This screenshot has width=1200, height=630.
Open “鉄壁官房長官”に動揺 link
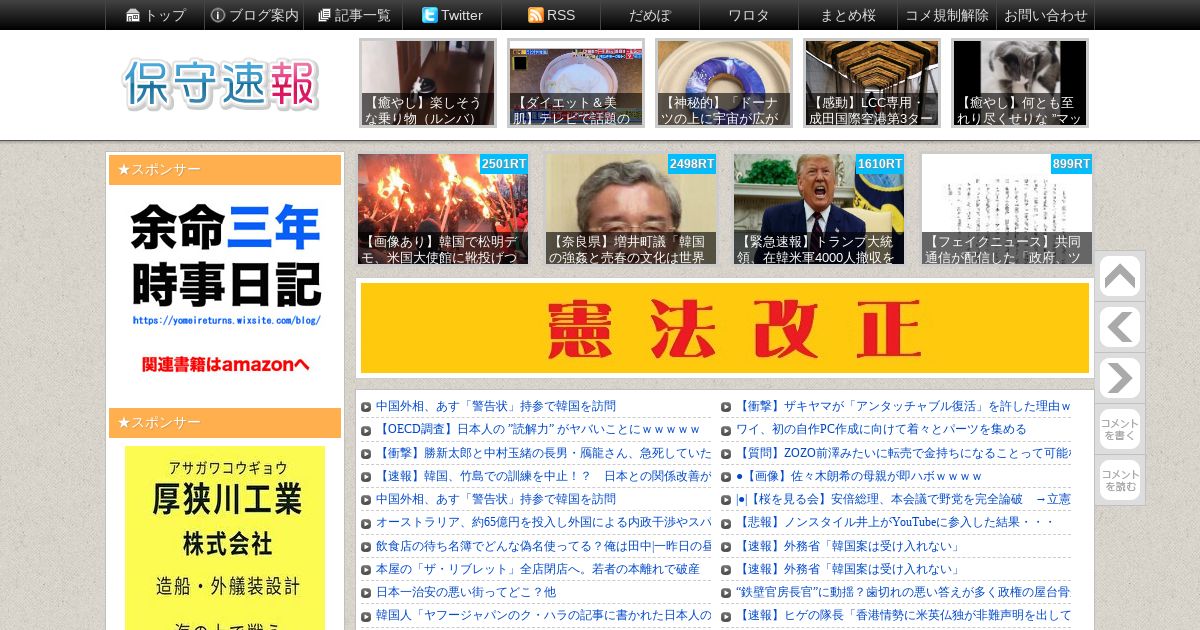(904, 591)
